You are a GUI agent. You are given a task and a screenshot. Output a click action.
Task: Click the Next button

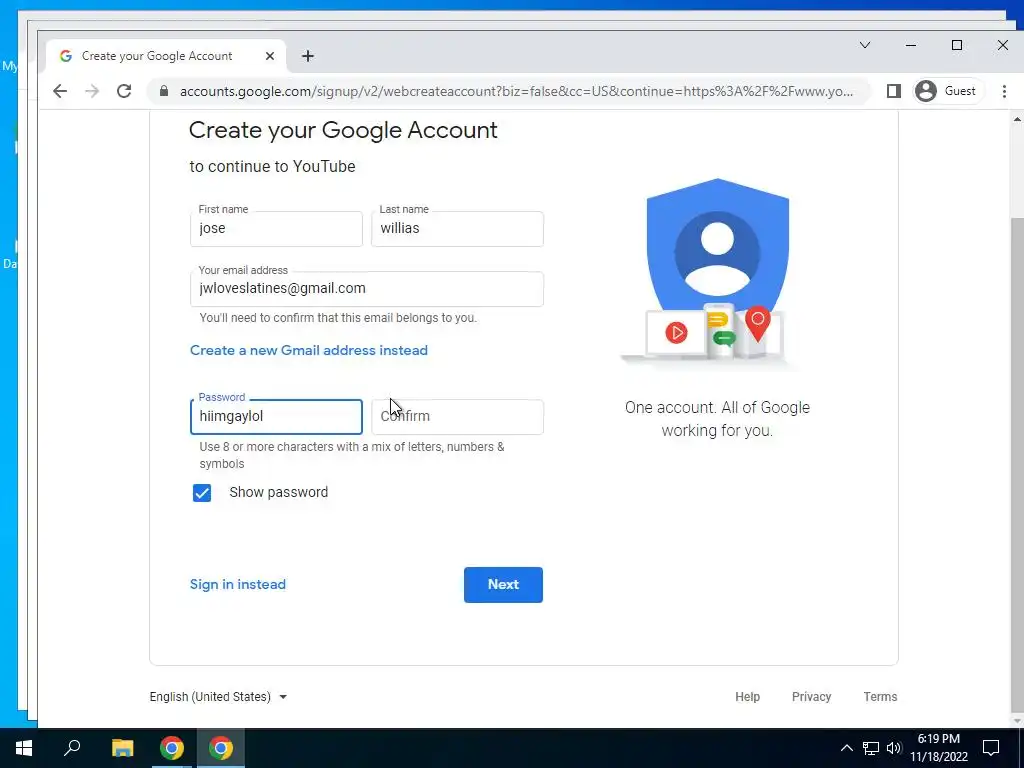pos(503,584)
